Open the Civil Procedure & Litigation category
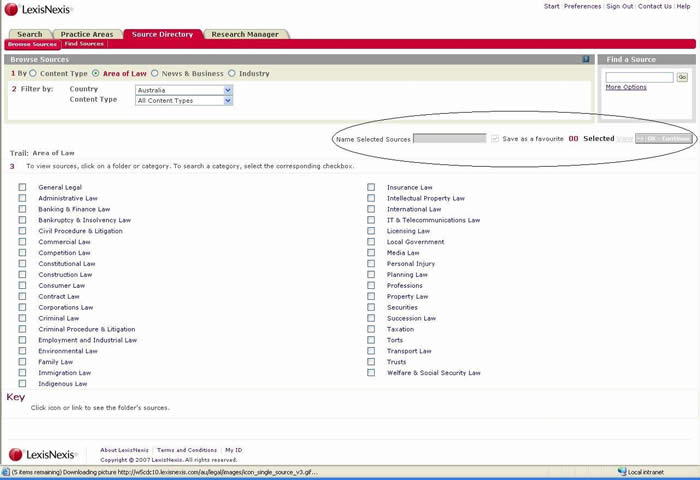The image size is (700, 480). [80, 231]
